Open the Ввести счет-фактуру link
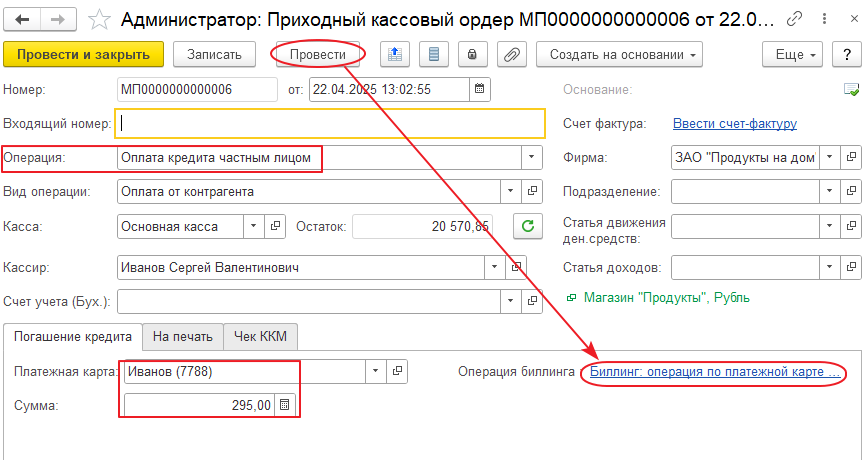 pos(734,124)
